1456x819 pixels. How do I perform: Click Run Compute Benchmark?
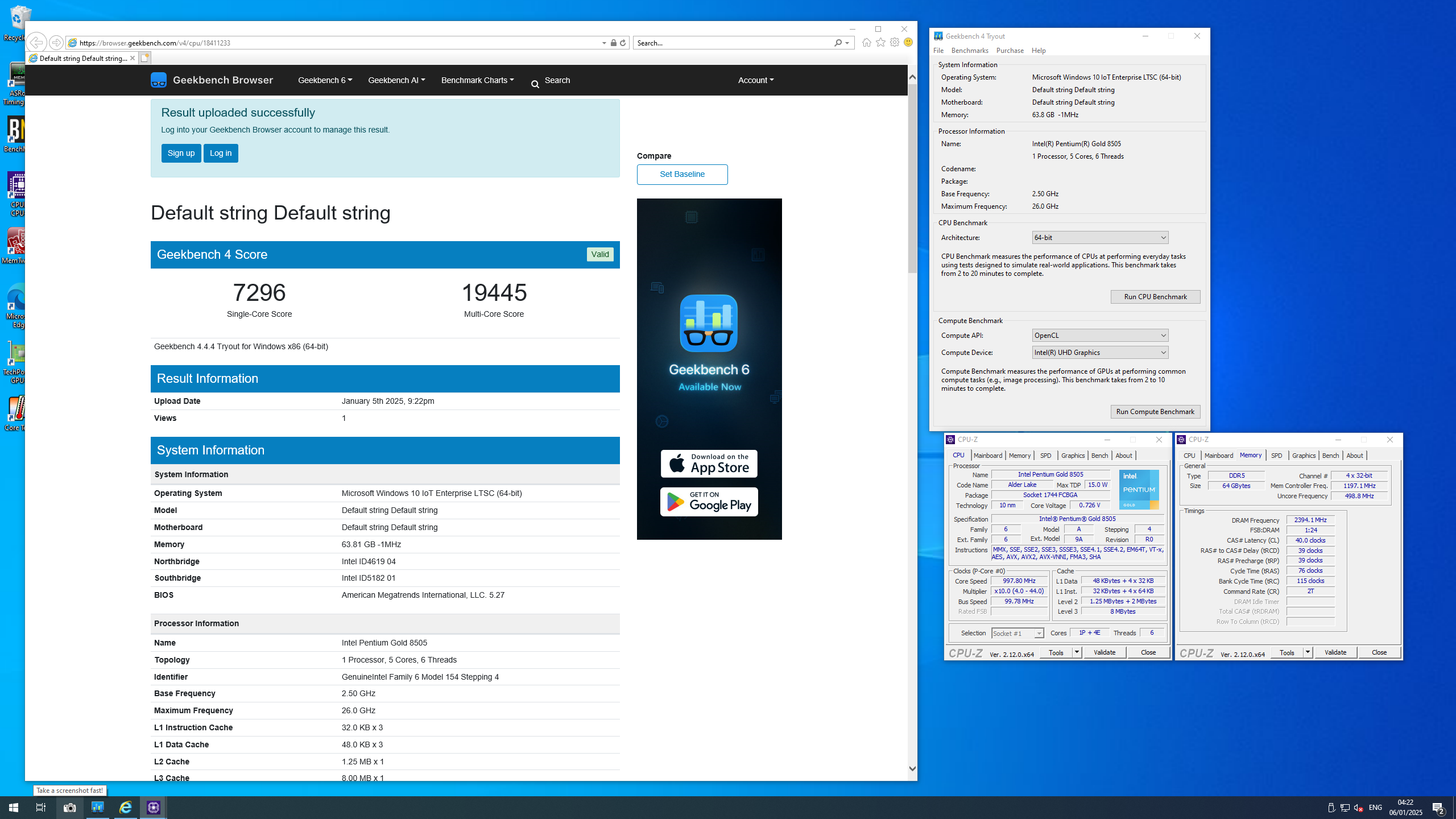[1155, 412]
